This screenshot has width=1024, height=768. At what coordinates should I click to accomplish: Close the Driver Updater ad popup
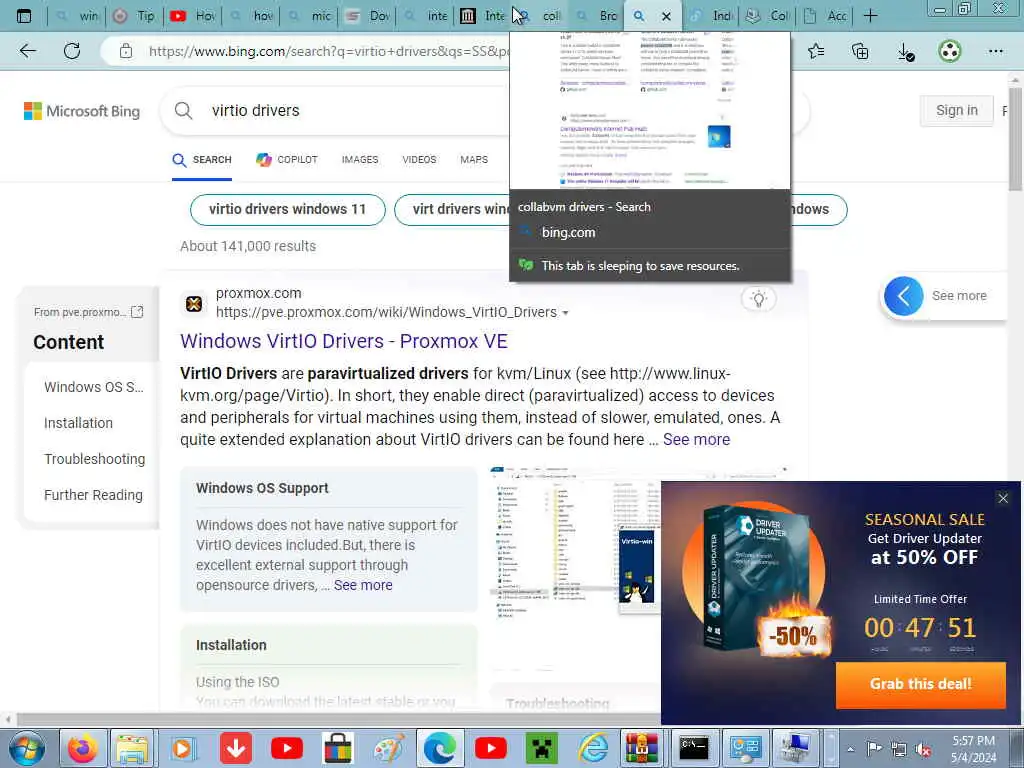coord(1003,498)
